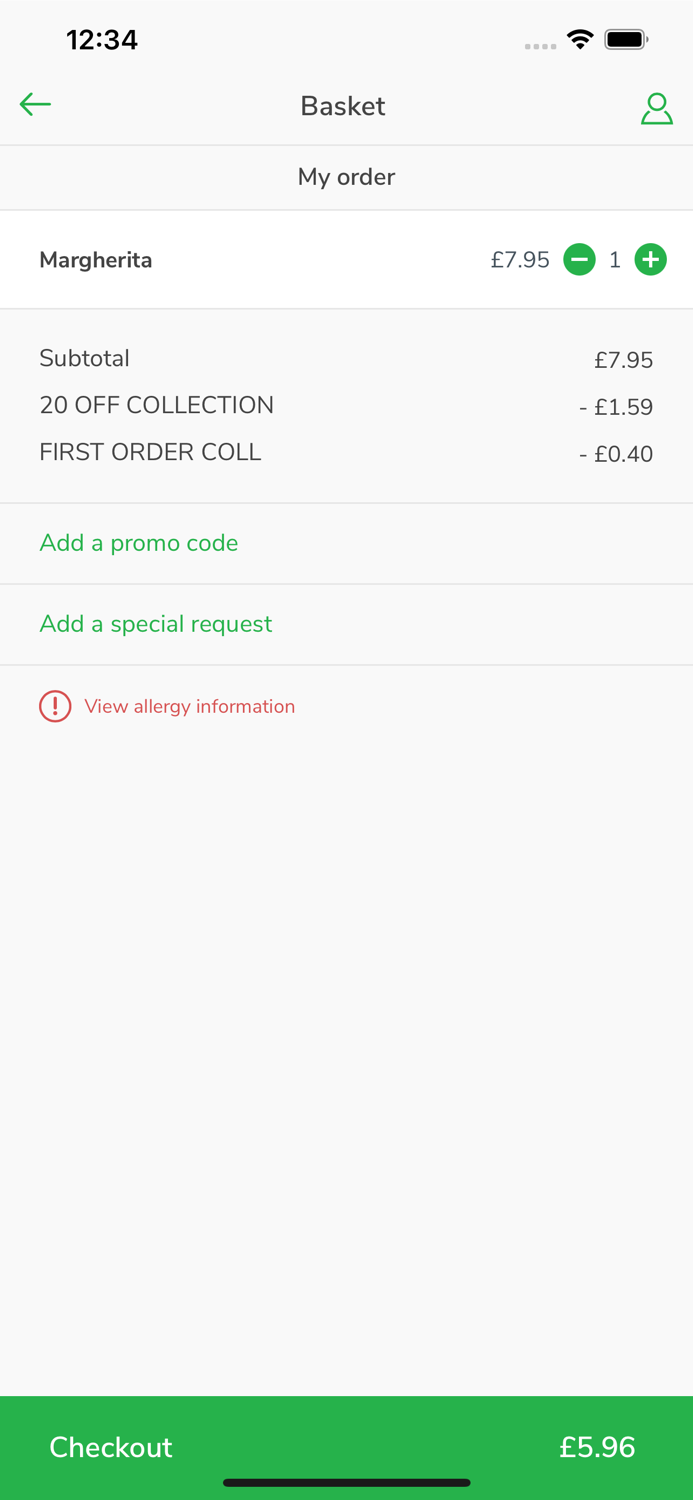693x1500 pixels.
Task: Select the Margherita item name
Action: (x=96, y=260)
